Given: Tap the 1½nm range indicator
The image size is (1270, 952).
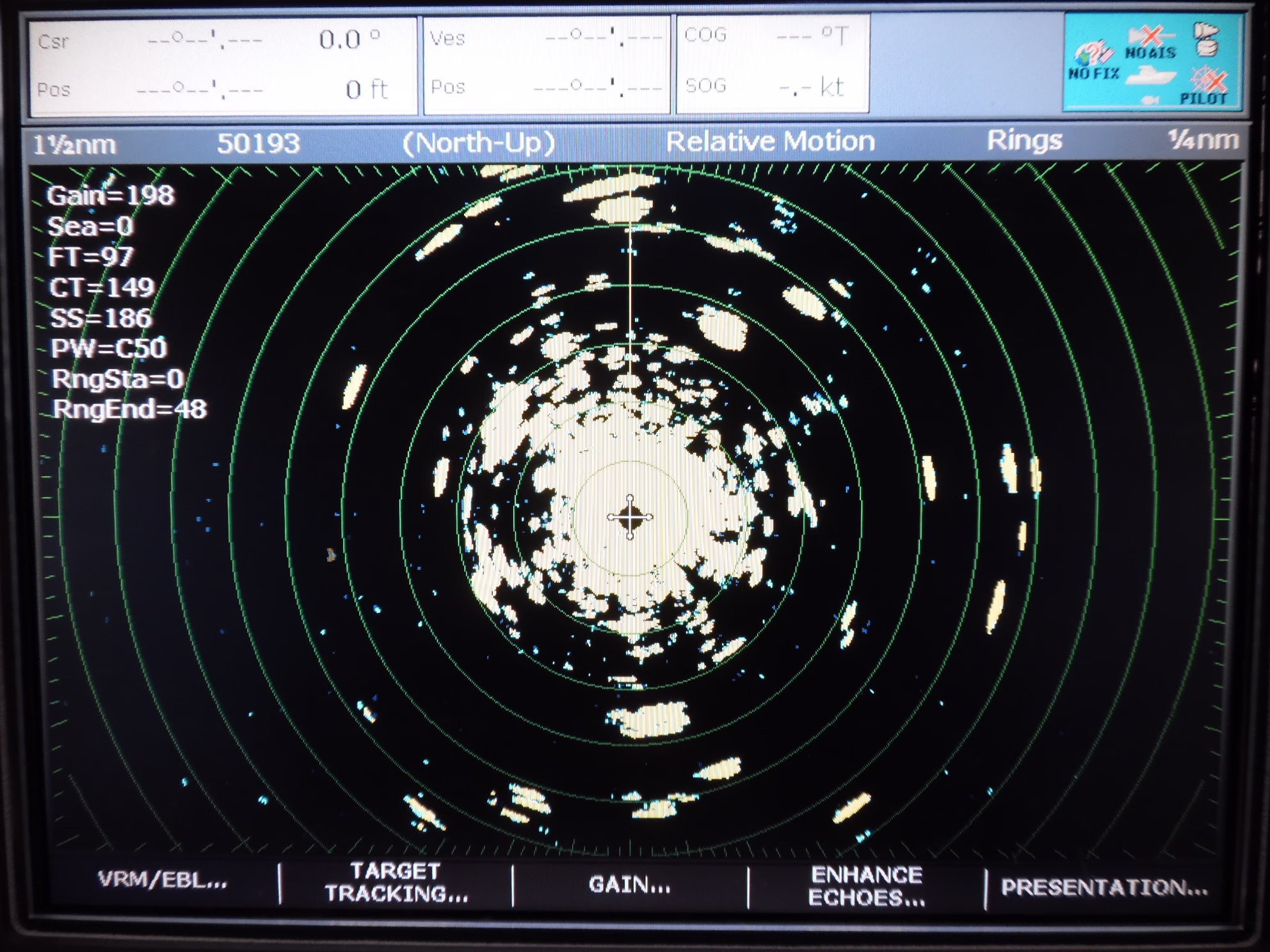Looking at the screenshot, I should coord(74,145).
